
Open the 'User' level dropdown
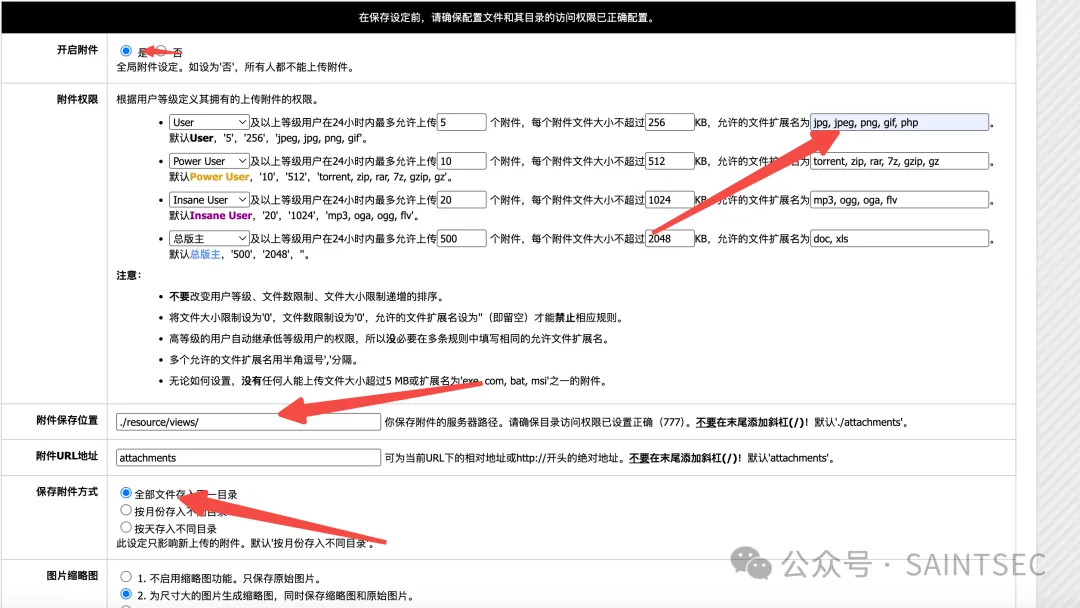point(209,122)
